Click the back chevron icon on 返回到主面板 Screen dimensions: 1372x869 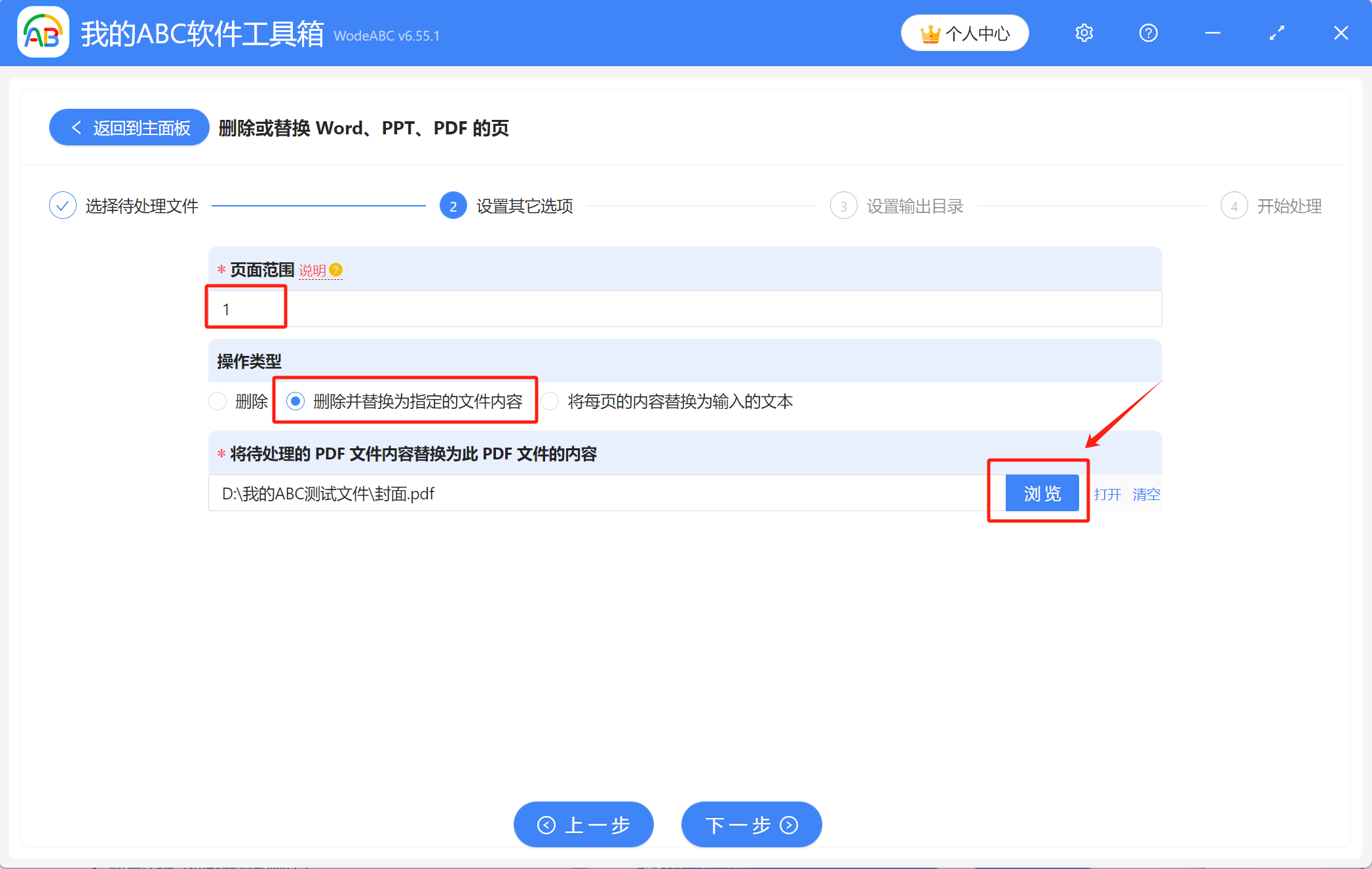tap(77, 127)
